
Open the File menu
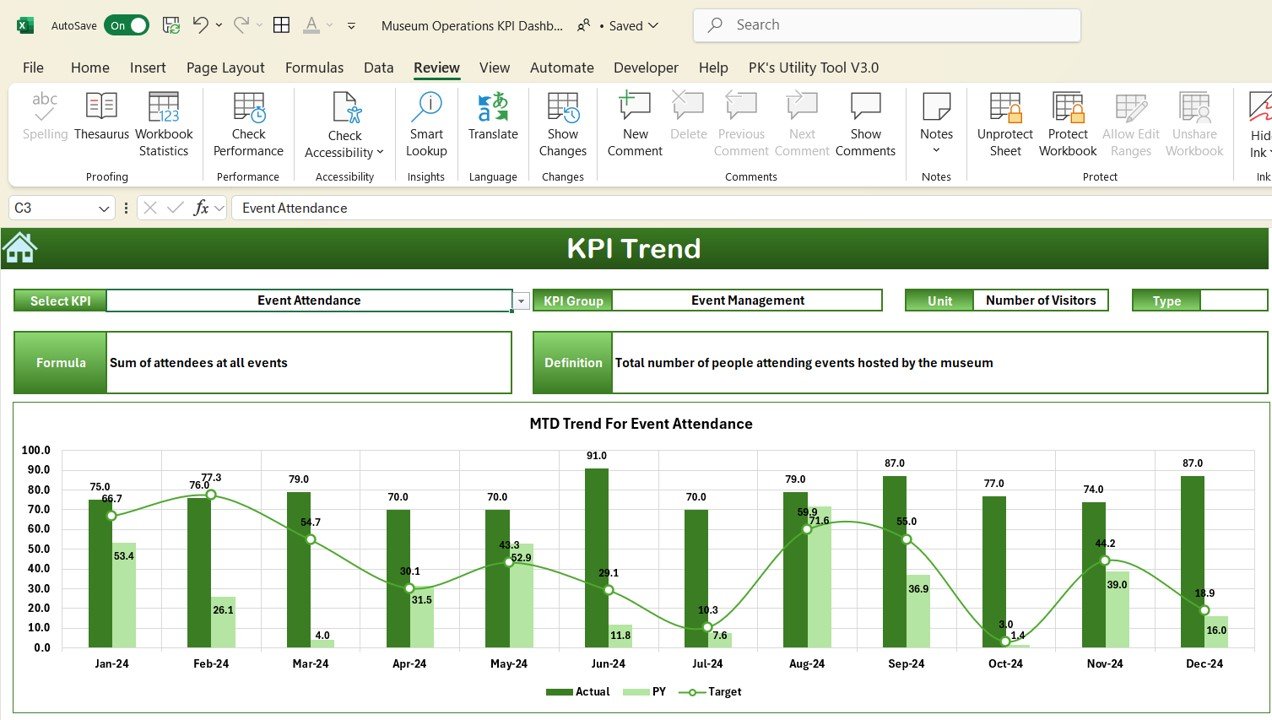[x=33, y=67]
